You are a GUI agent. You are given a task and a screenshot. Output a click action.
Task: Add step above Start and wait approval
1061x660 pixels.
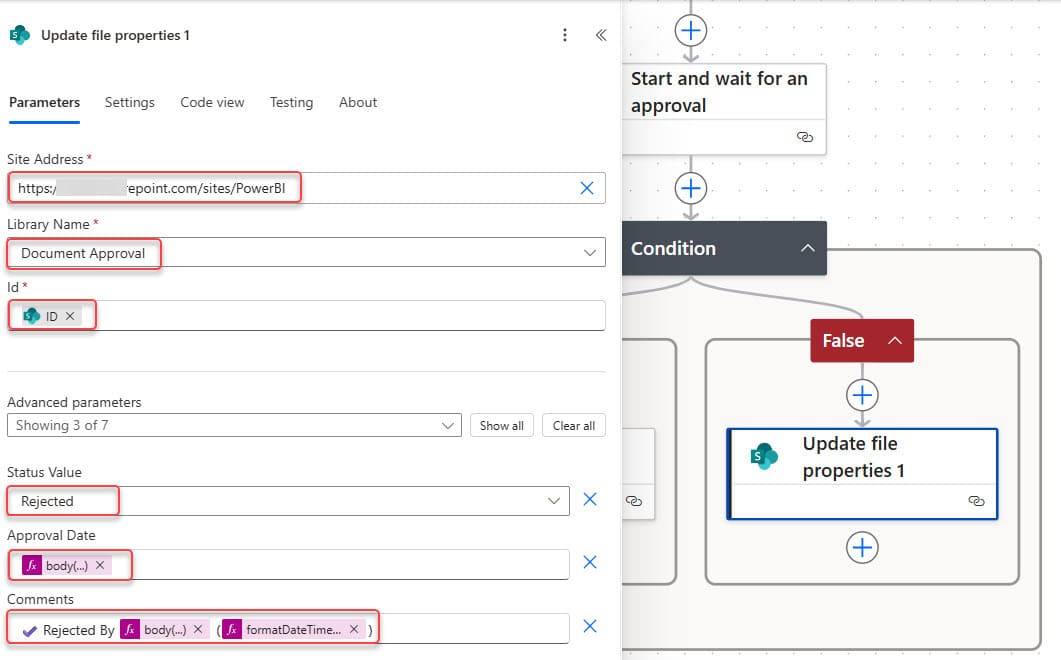click(x=690, y=30)
